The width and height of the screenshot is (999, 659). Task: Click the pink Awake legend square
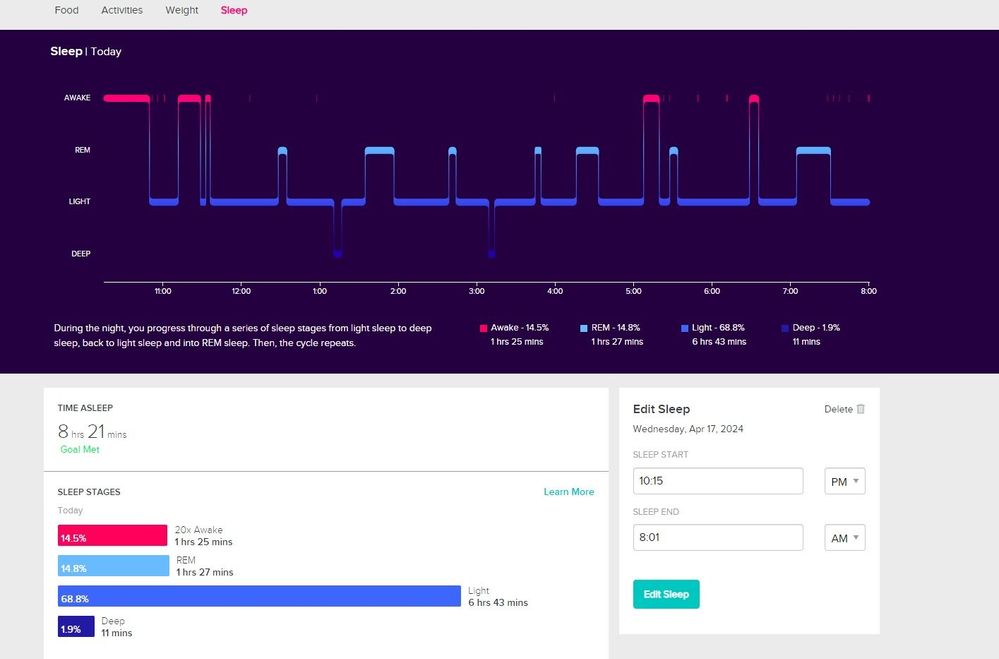pyautogui.click(x=484, y=328)
